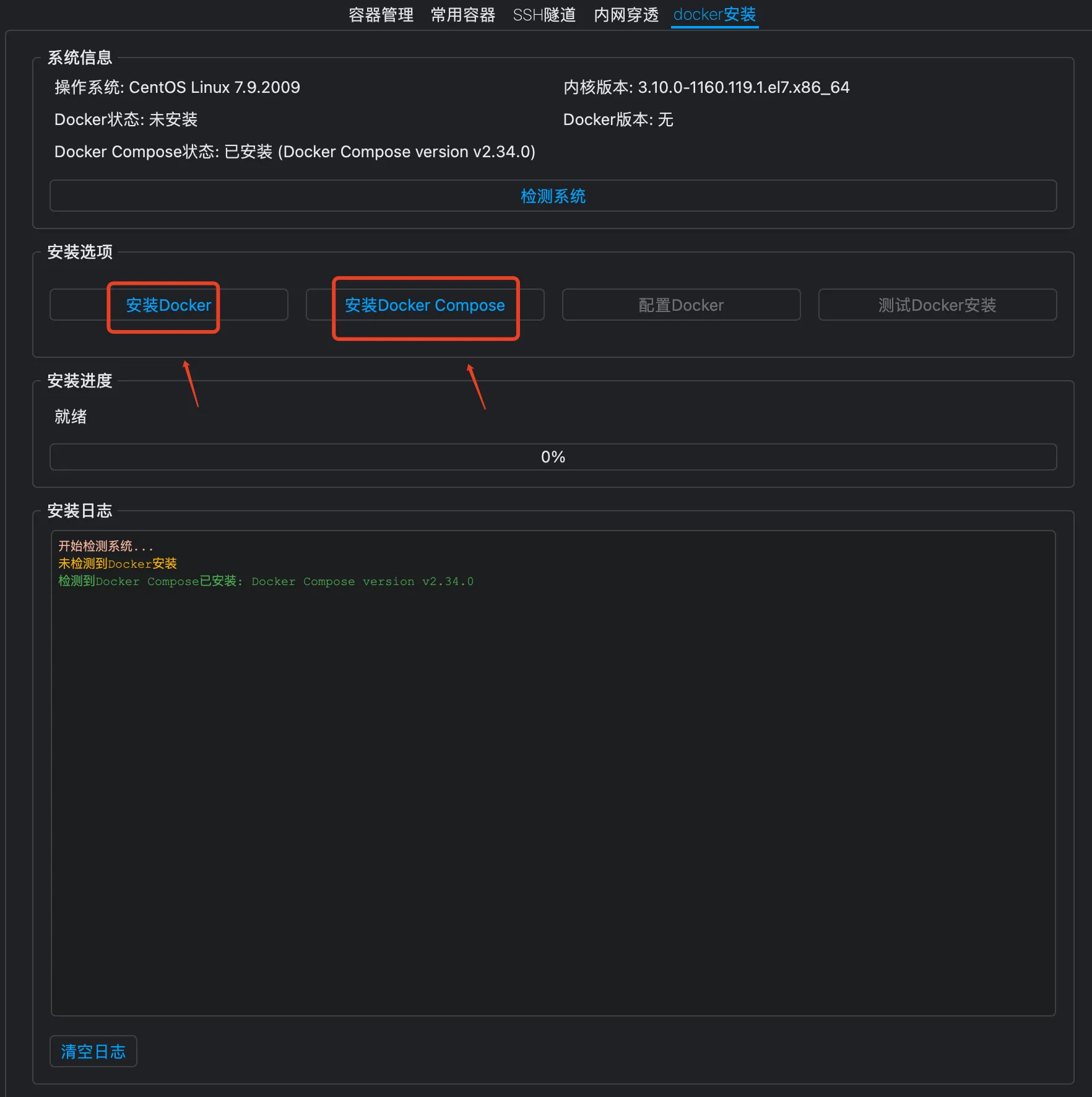This screenshot has height=1097, width=1092.
Task: Switch to the 容器管理 tab
Action: click(x=381, y=15)
